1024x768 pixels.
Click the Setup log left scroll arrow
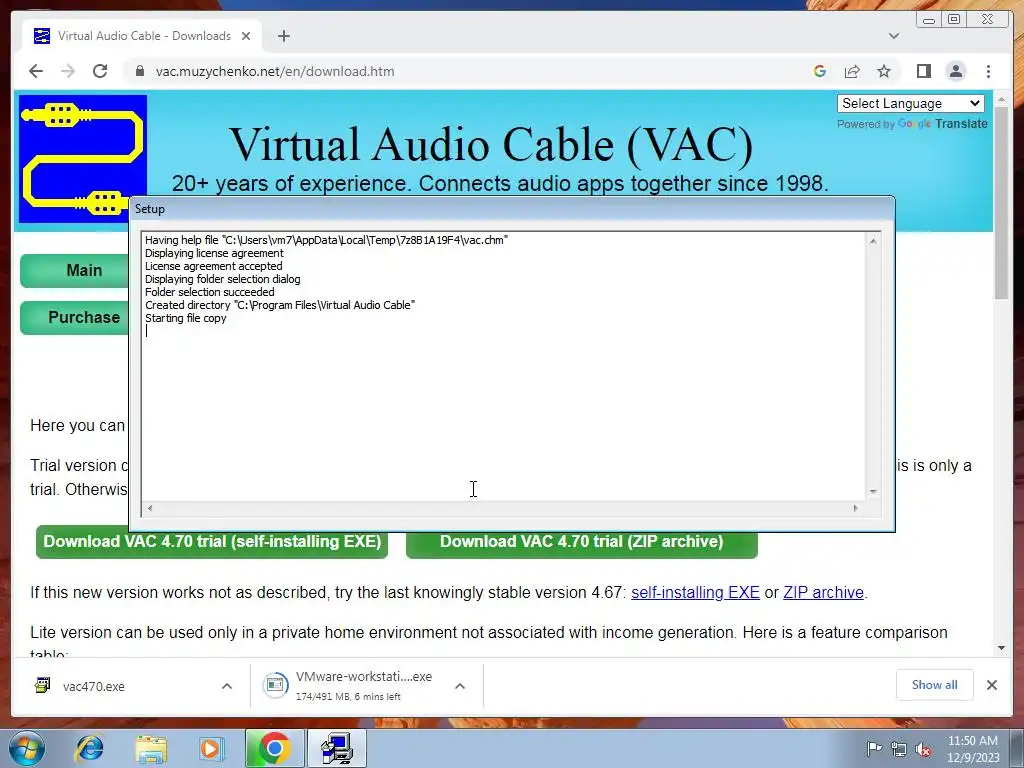(x=150, y=508)
